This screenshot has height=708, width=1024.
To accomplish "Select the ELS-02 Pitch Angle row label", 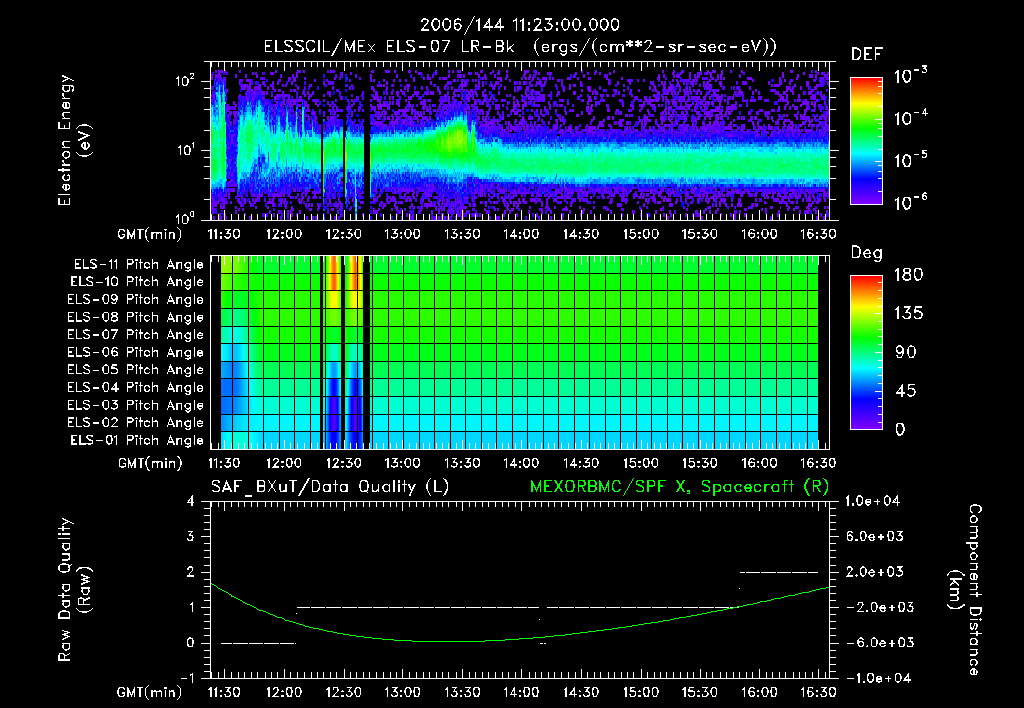I will pos(136,423).
